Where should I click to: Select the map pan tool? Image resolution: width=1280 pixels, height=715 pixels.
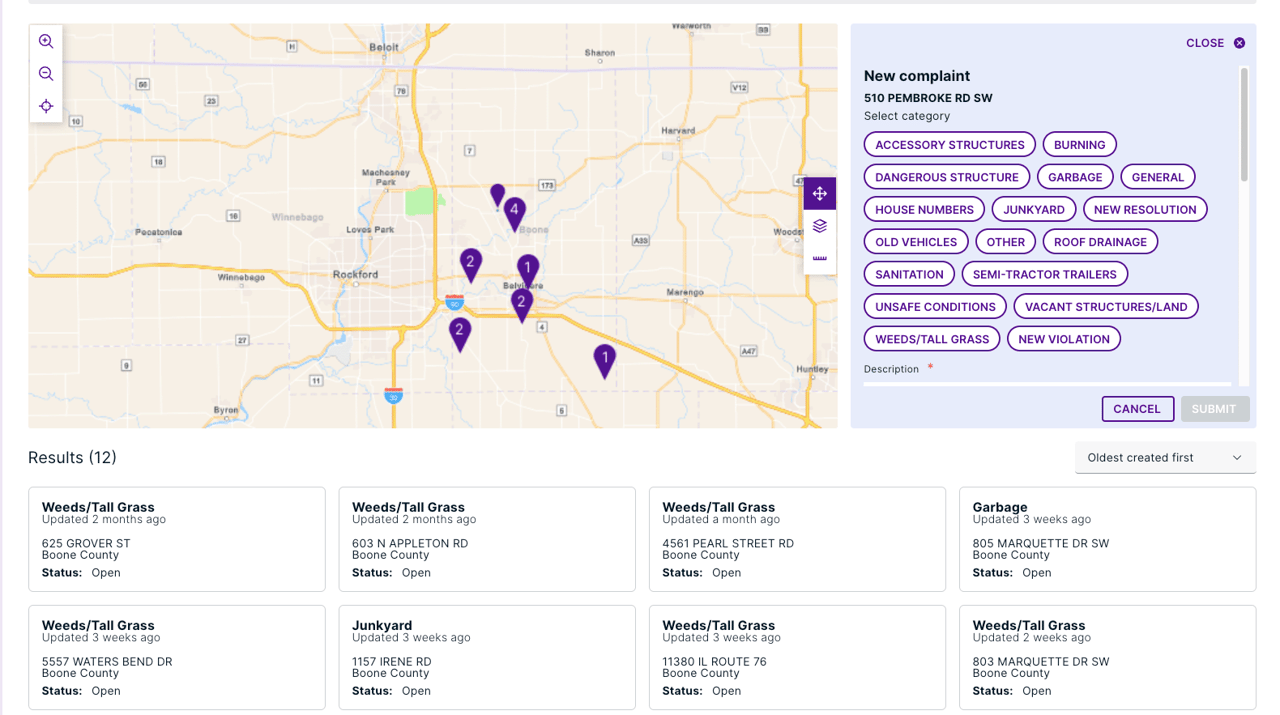819,192
